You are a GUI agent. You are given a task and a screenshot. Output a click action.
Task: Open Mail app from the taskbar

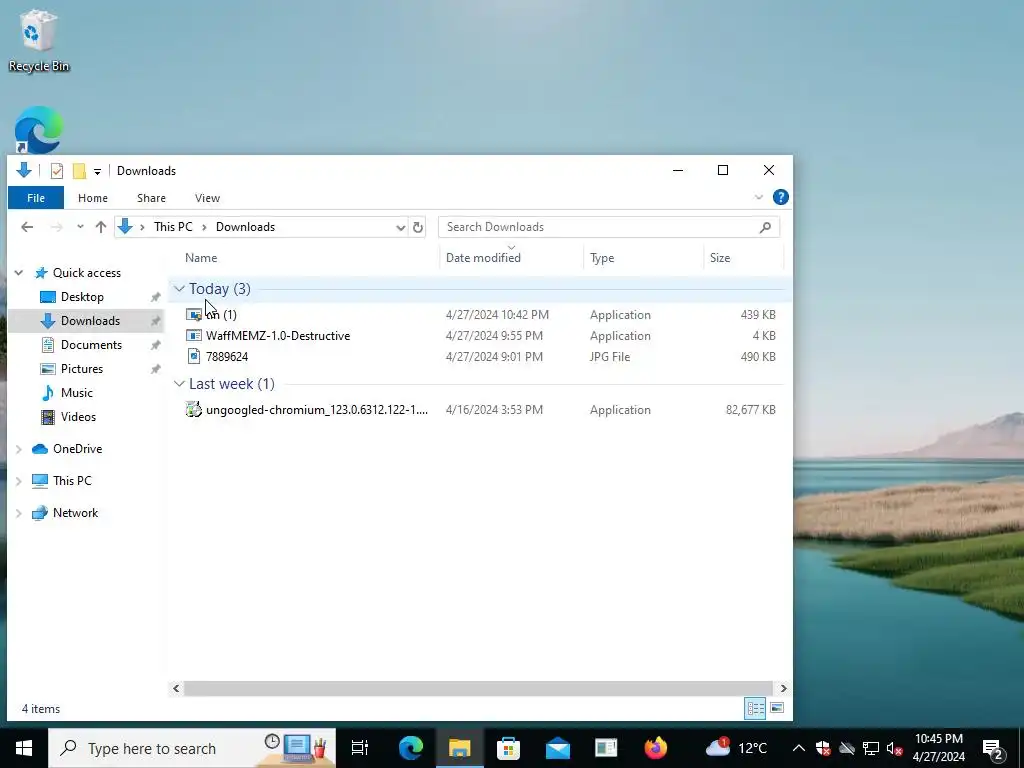click(558, 748)
